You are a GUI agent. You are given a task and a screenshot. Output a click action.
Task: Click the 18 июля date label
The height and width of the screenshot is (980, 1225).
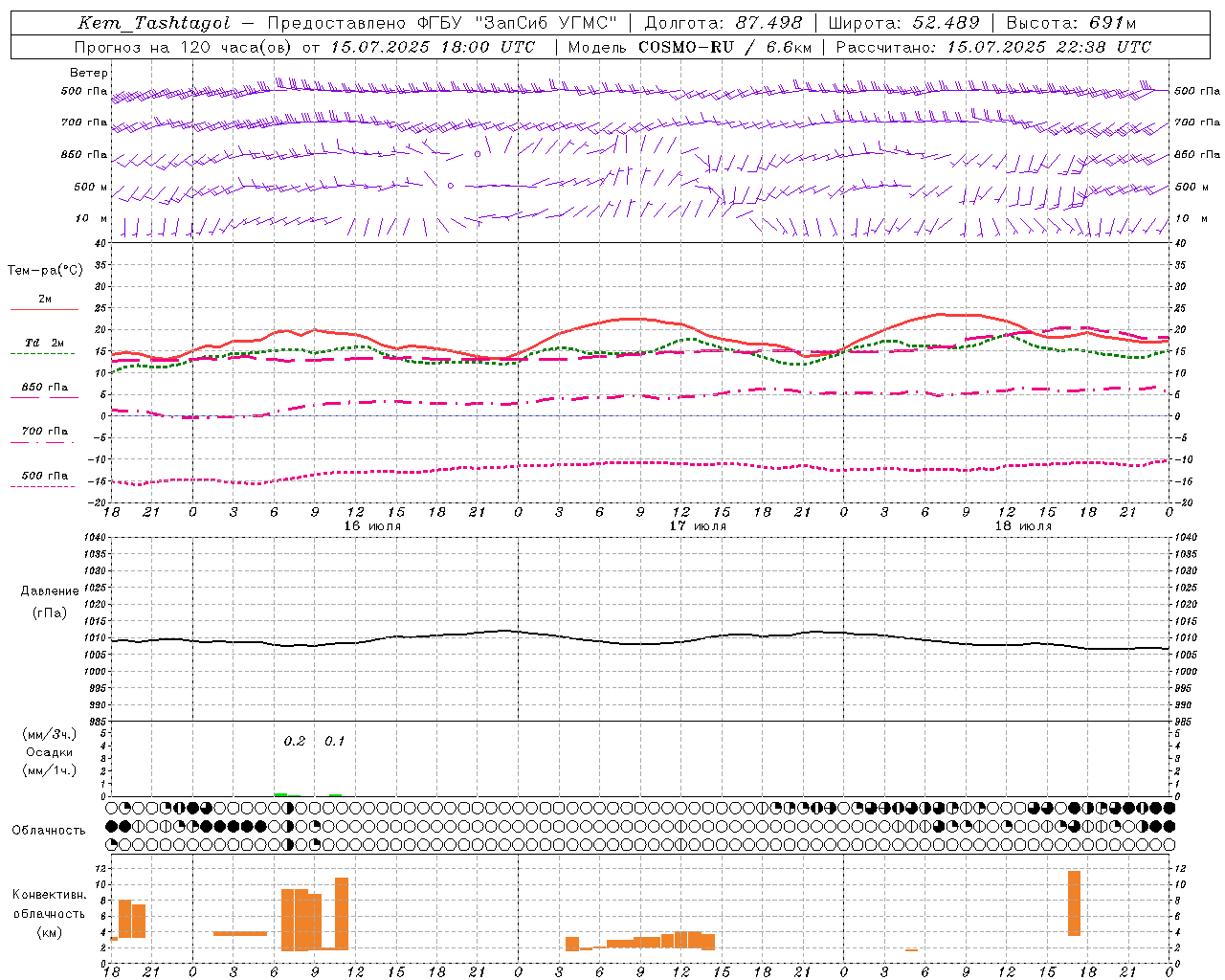1022,525
